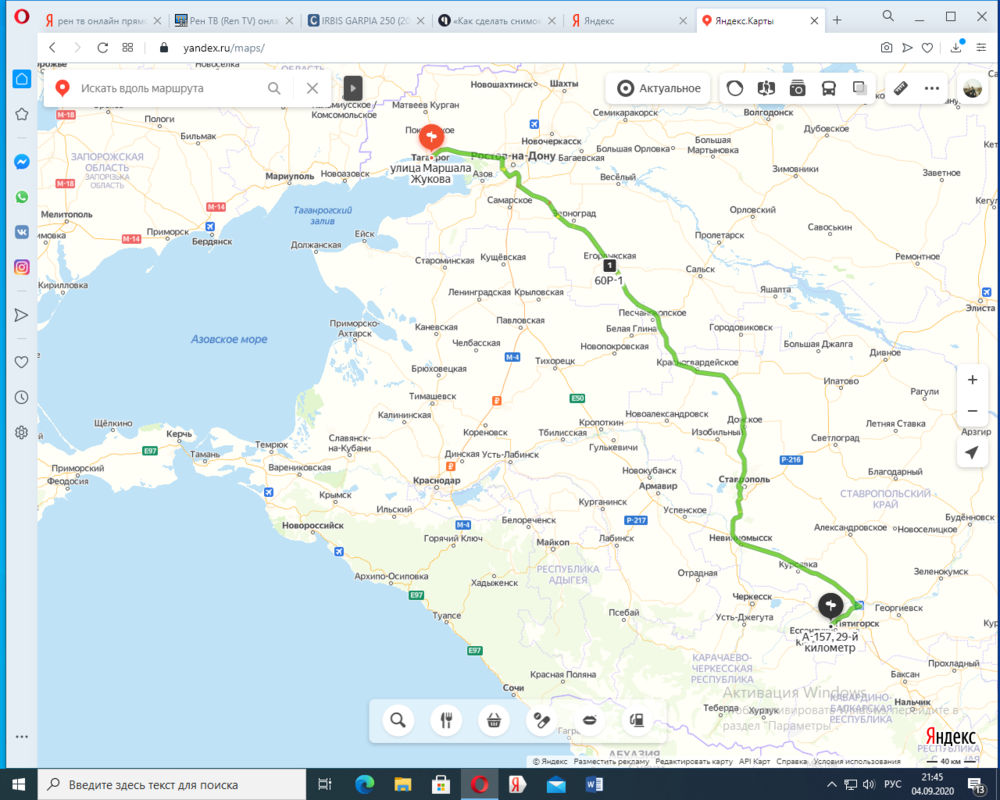Image resolution: width=1000 pixels, height=800 pixels.
Task: Open a new tab with plus button
Action: click(x=837, y=20)
